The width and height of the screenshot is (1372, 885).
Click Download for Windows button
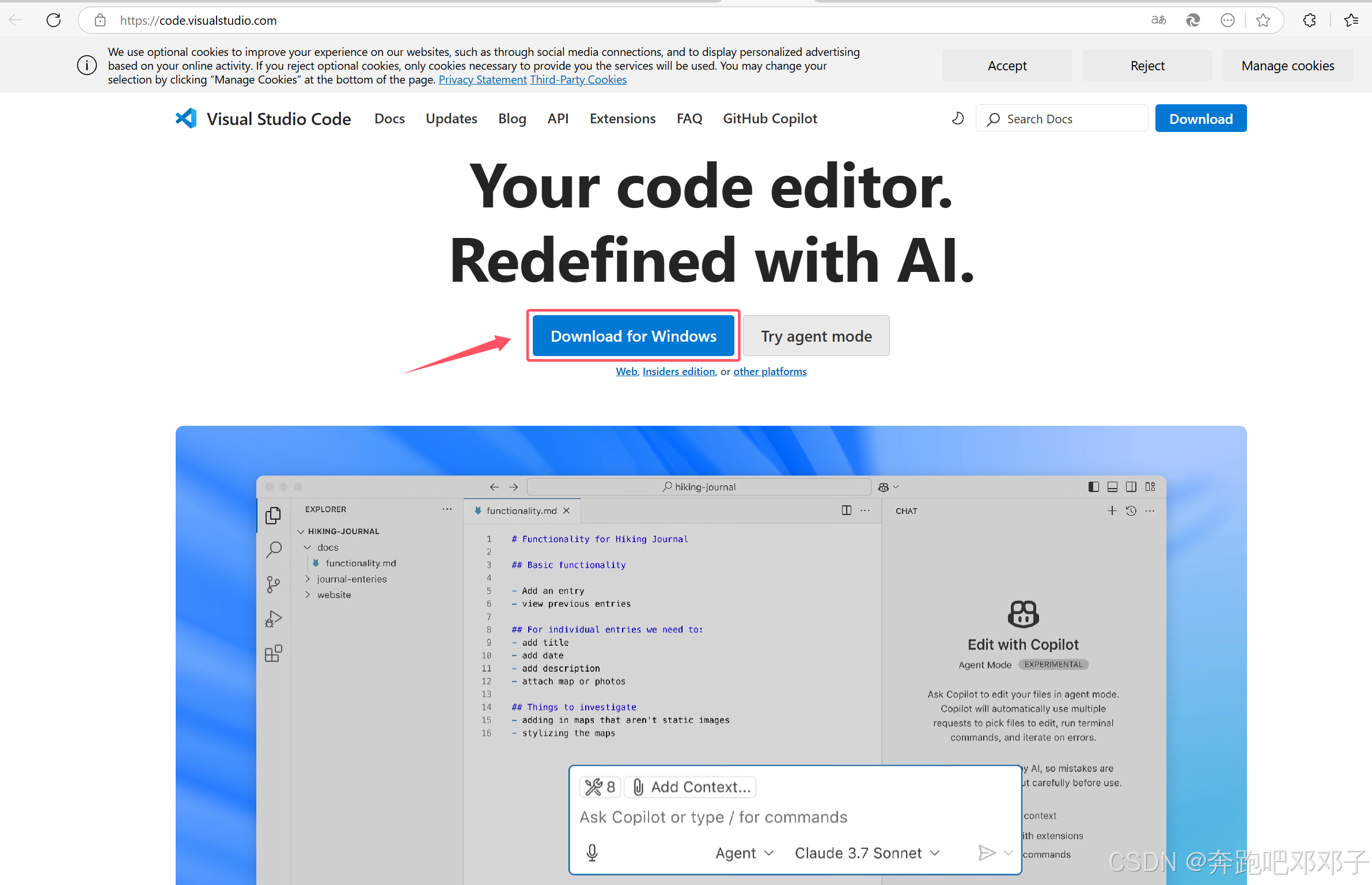(x=633, y=336)
